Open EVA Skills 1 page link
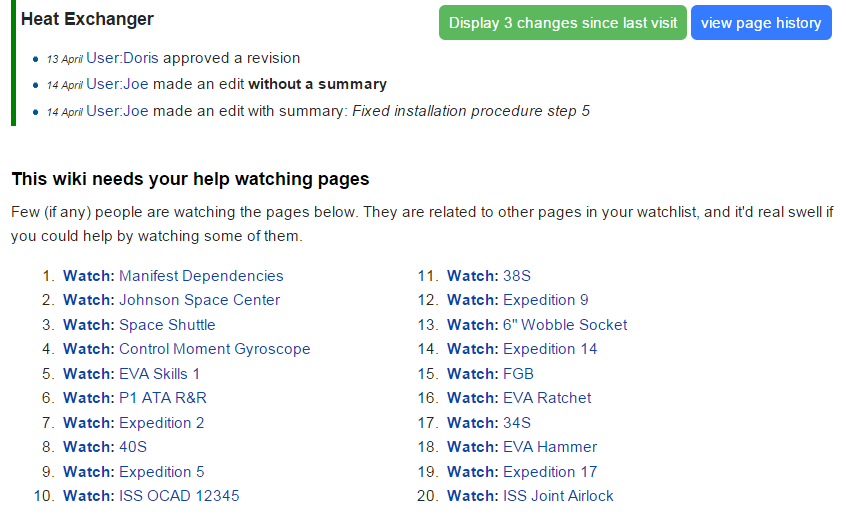Screen dimensions: 846x514 click(x=159, y=374)
